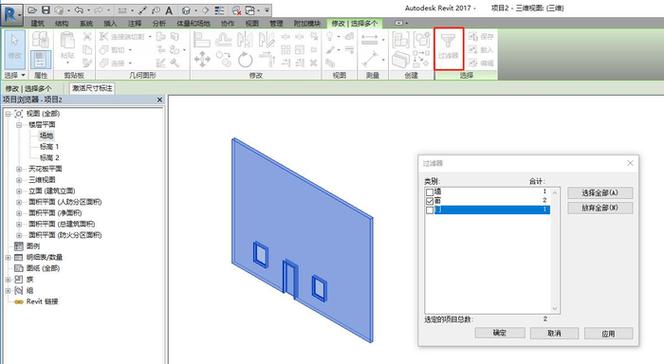Expand the 立面 (建筑立面) tree node
Image resolution: width=664 pixels, height=364 pixels.
pos(19,191)
